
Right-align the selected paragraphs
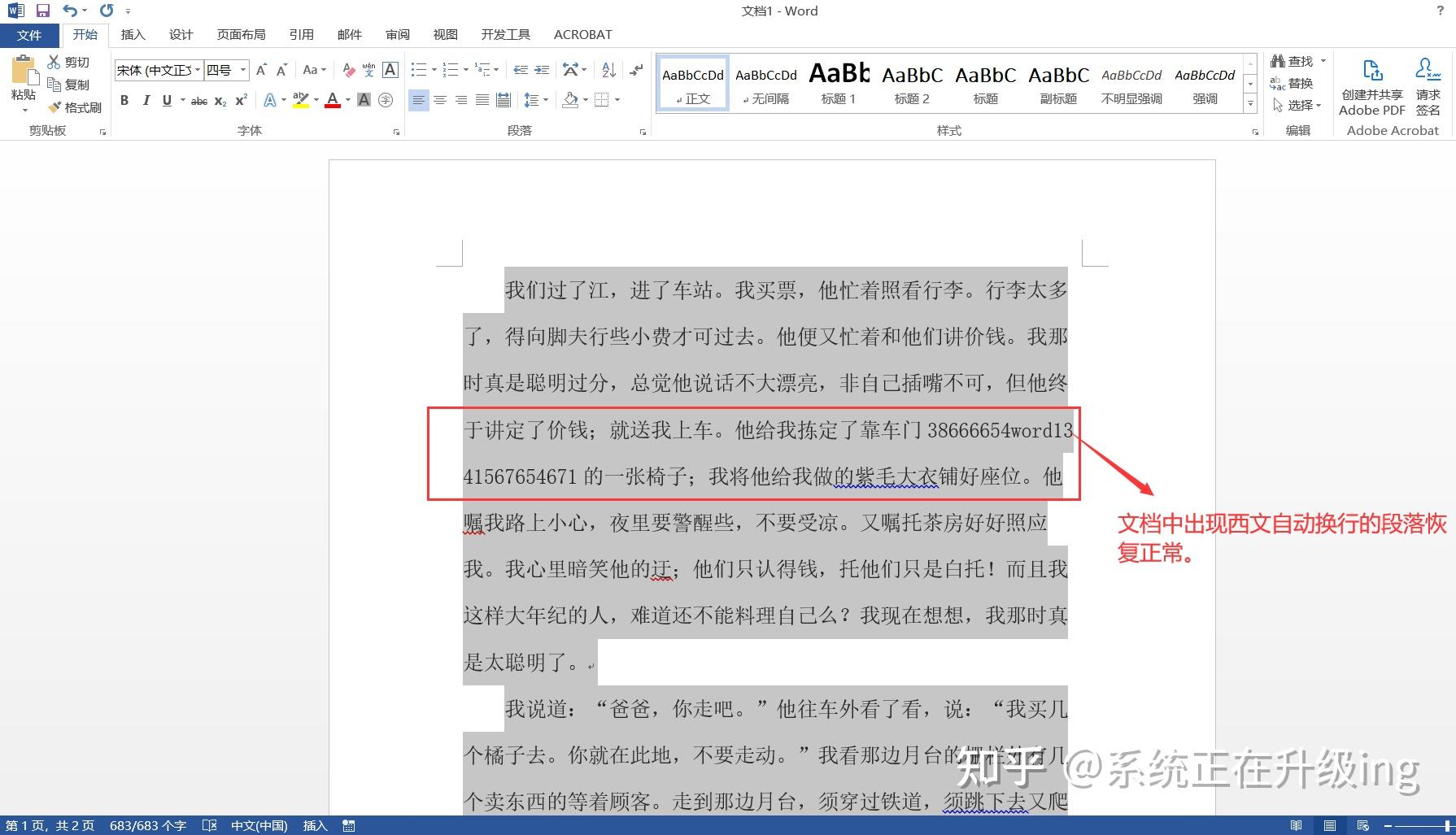[461, 100]
